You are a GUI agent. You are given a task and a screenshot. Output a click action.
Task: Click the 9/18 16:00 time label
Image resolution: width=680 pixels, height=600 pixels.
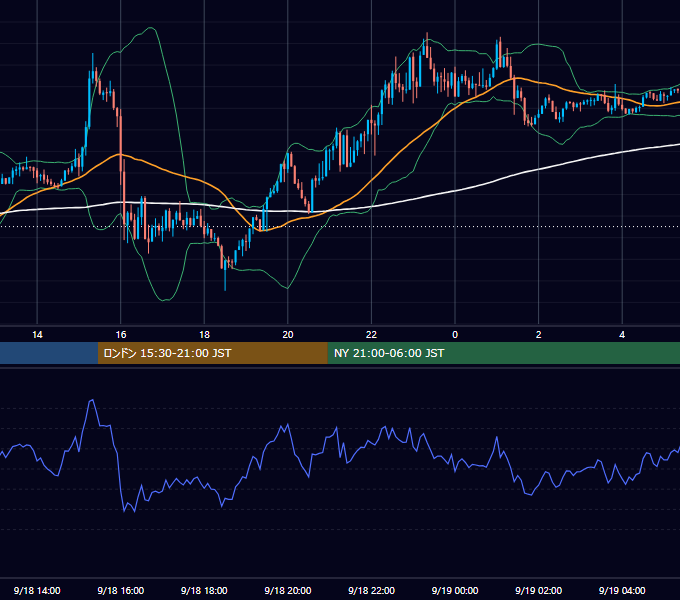[121, 590]
